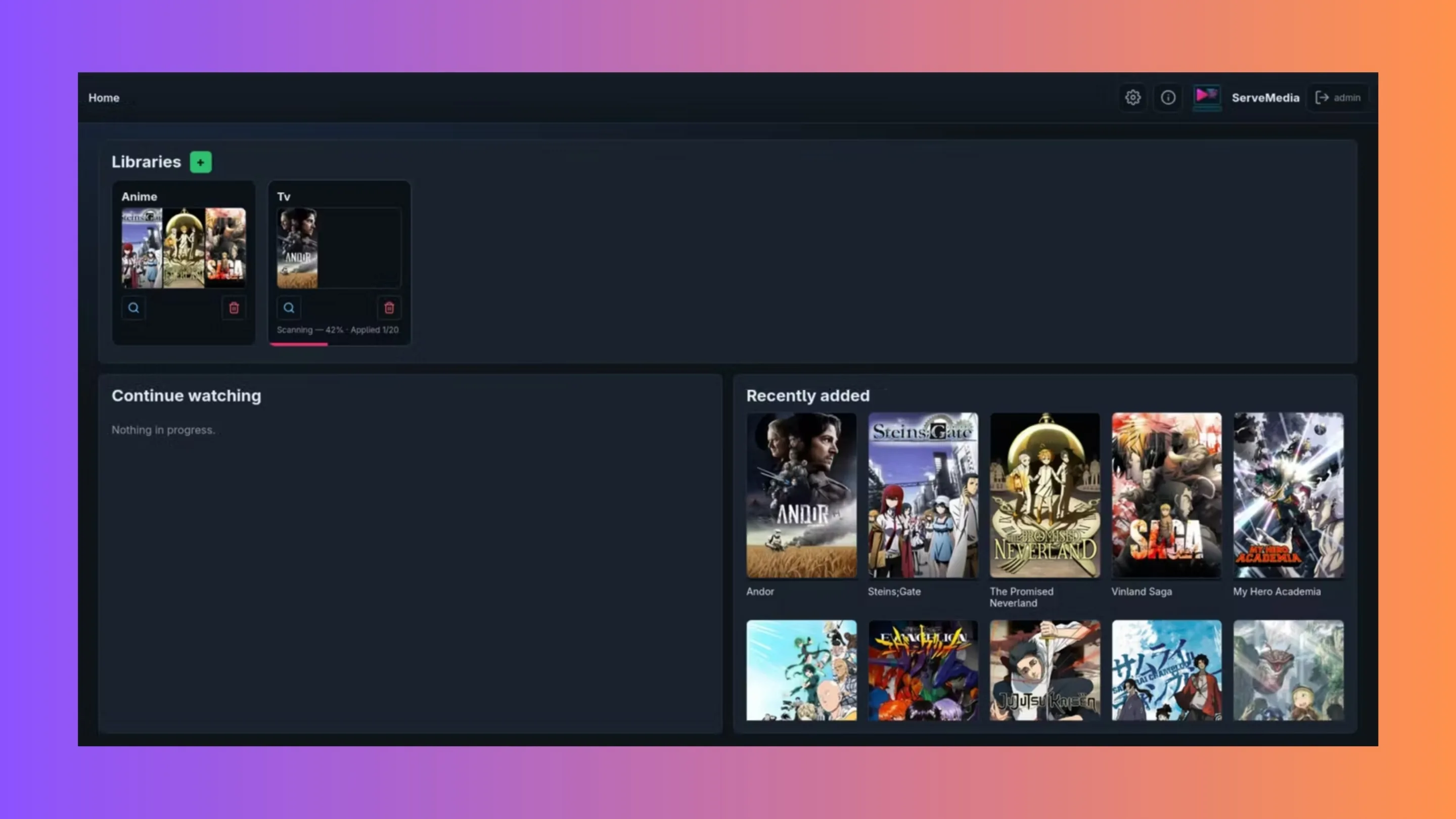Click the 'Recently added' heading
Viewport: 1456px width, 819px height.
(x=808, y=396)
